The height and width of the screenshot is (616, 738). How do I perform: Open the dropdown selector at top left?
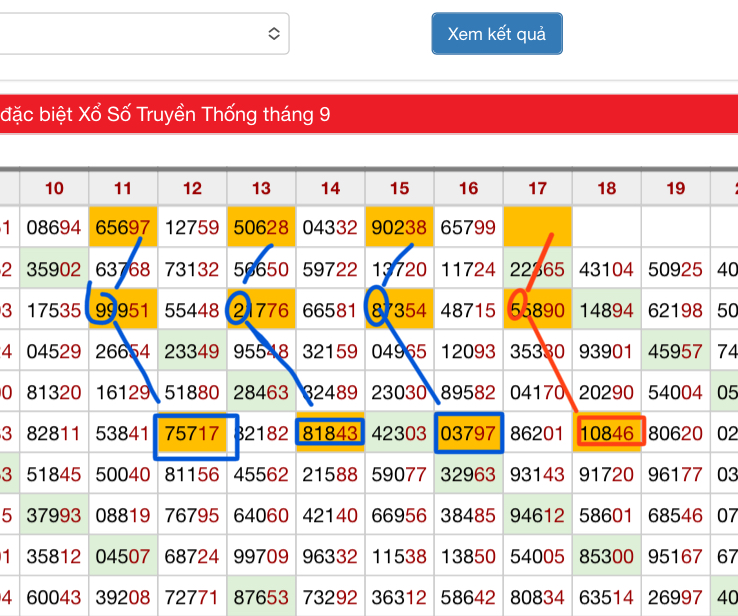click(144, 34)
